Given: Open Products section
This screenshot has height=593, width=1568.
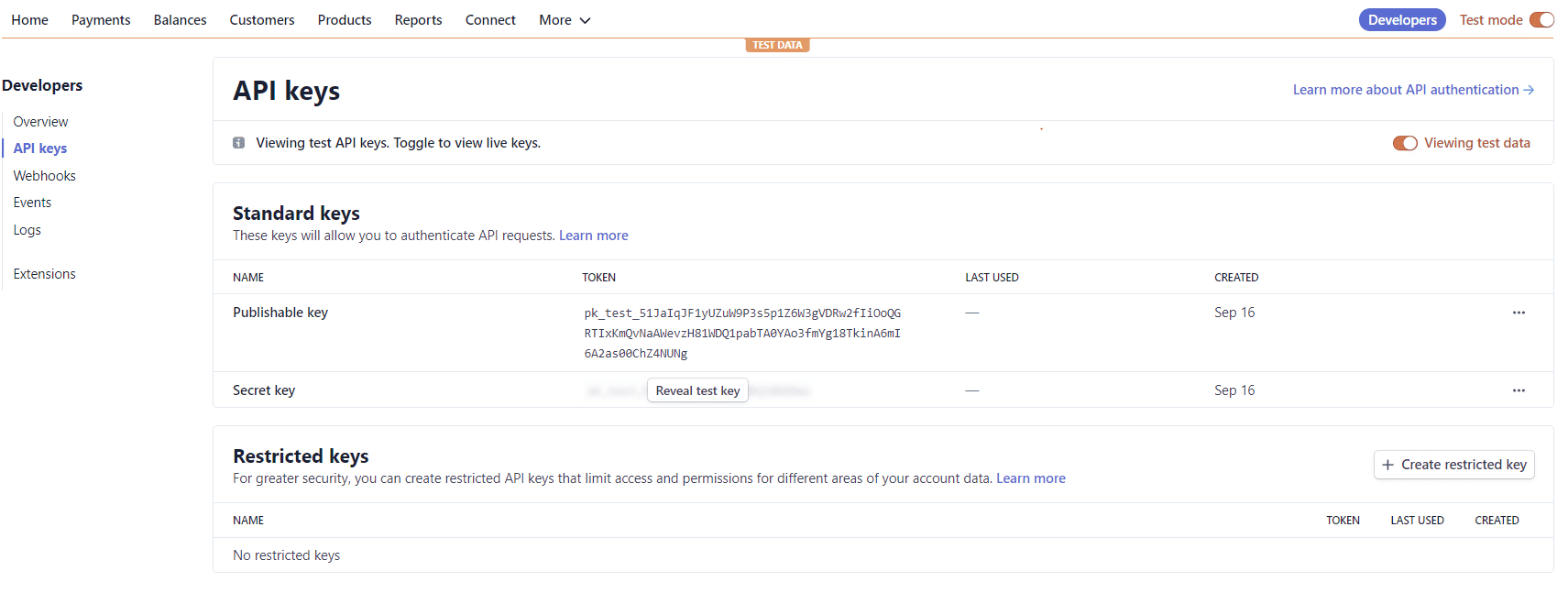Looking at the screenshot, I should (345, 20).
